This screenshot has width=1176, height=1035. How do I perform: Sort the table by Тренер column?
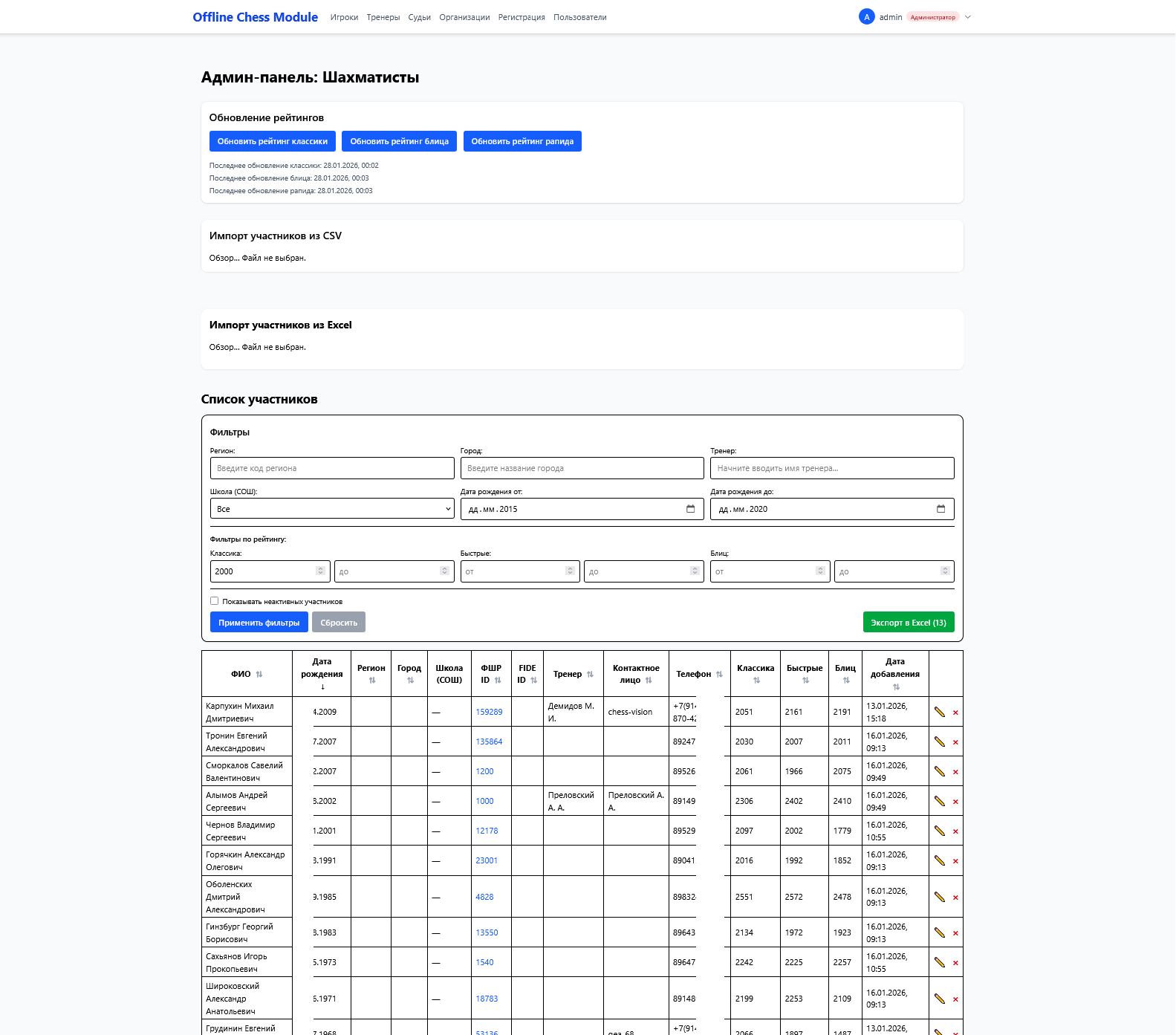(590, 674)
